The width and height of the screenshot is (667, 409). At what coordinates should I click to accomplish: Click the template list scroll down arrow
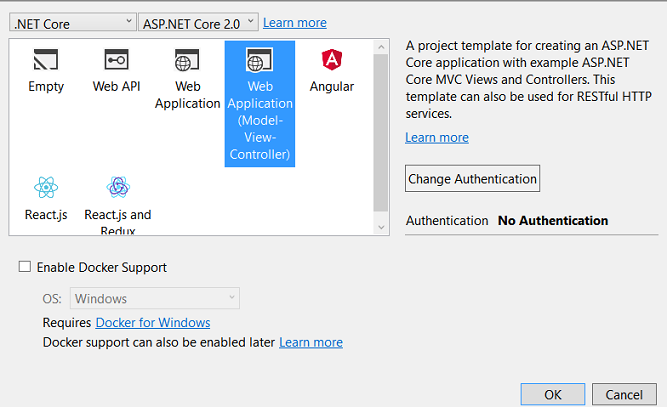381,227
